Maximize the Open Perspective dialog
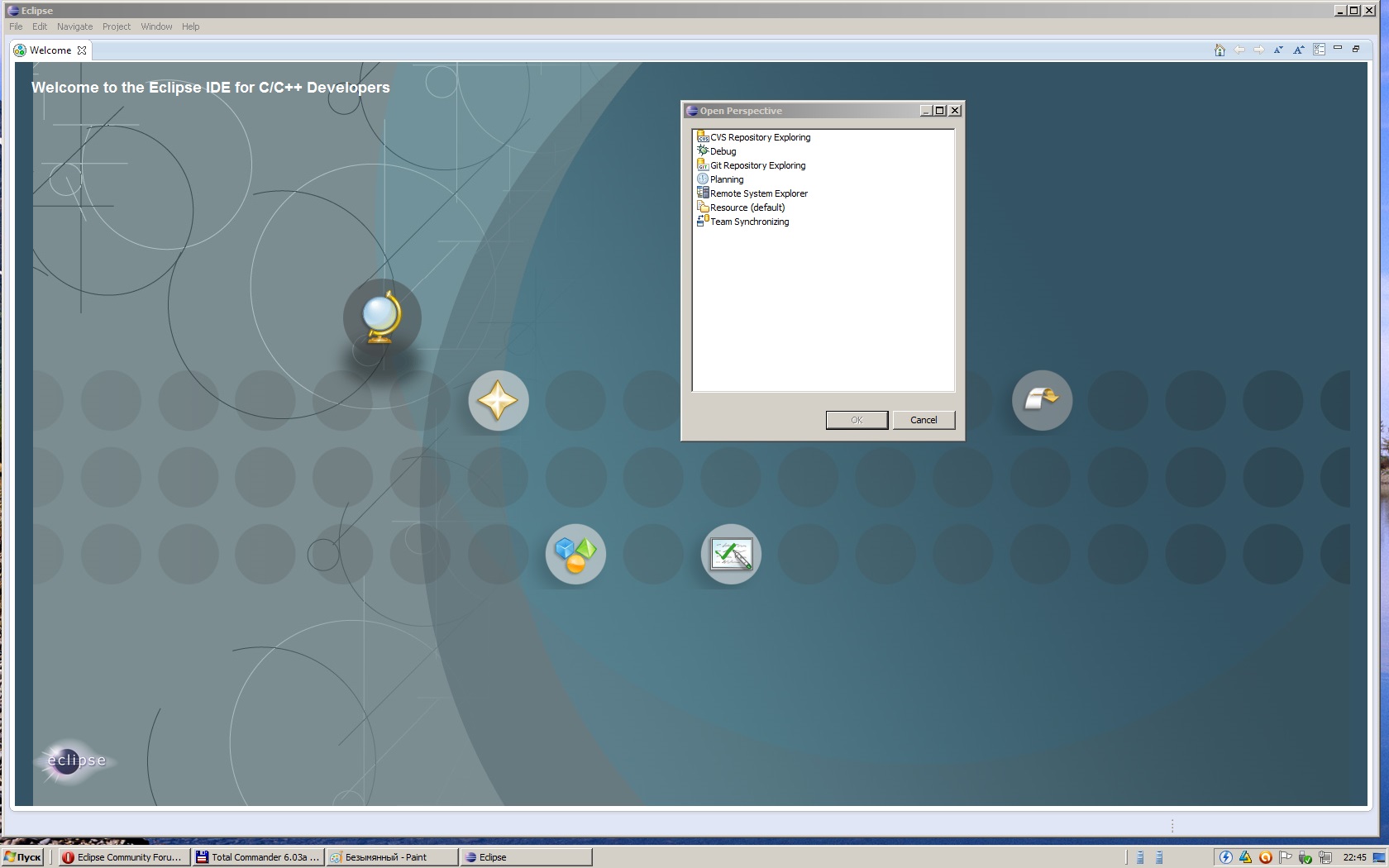Viewport: 1389px width, 868px height. point(940,111)
